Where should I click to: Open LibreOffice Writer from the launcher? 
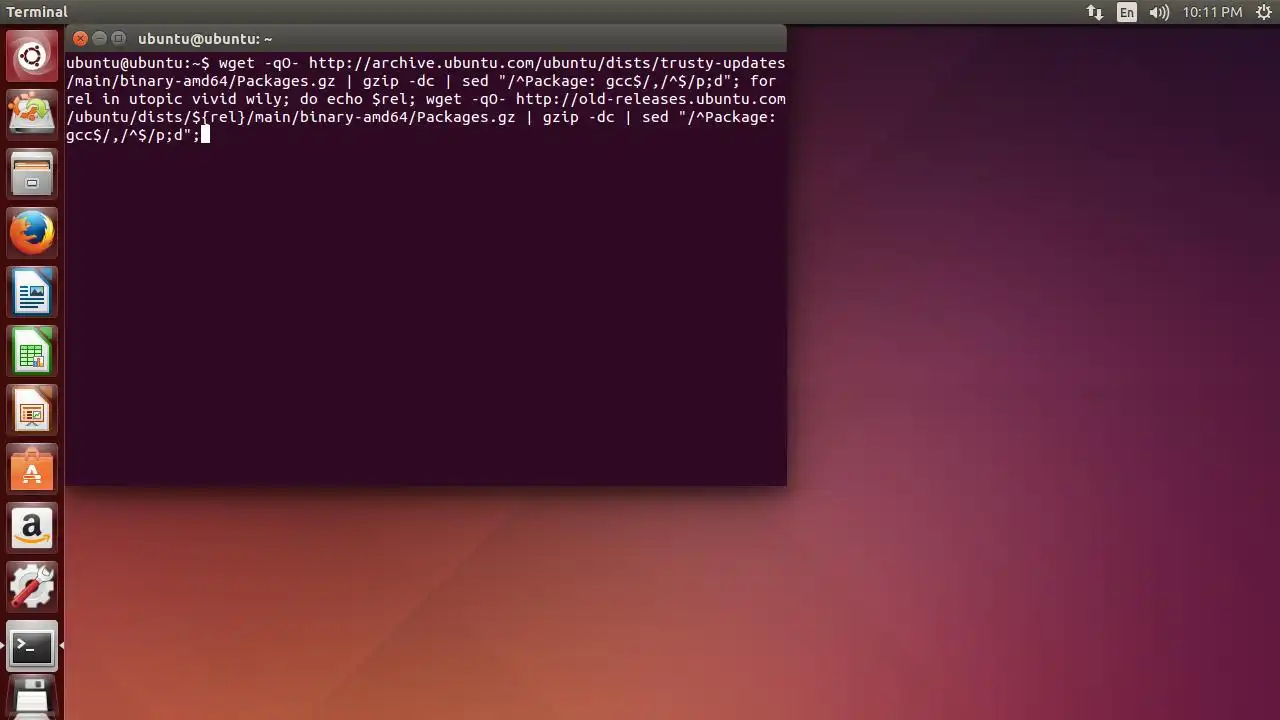click(32, 293)
